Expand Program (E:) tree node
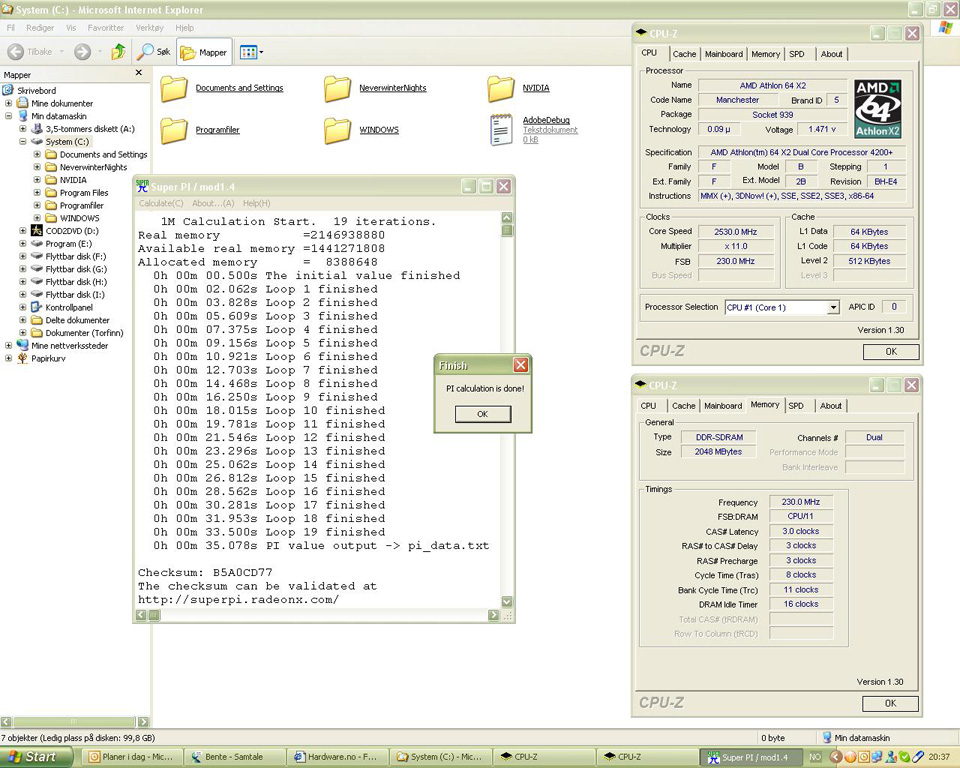 click(x=23, y=244)
